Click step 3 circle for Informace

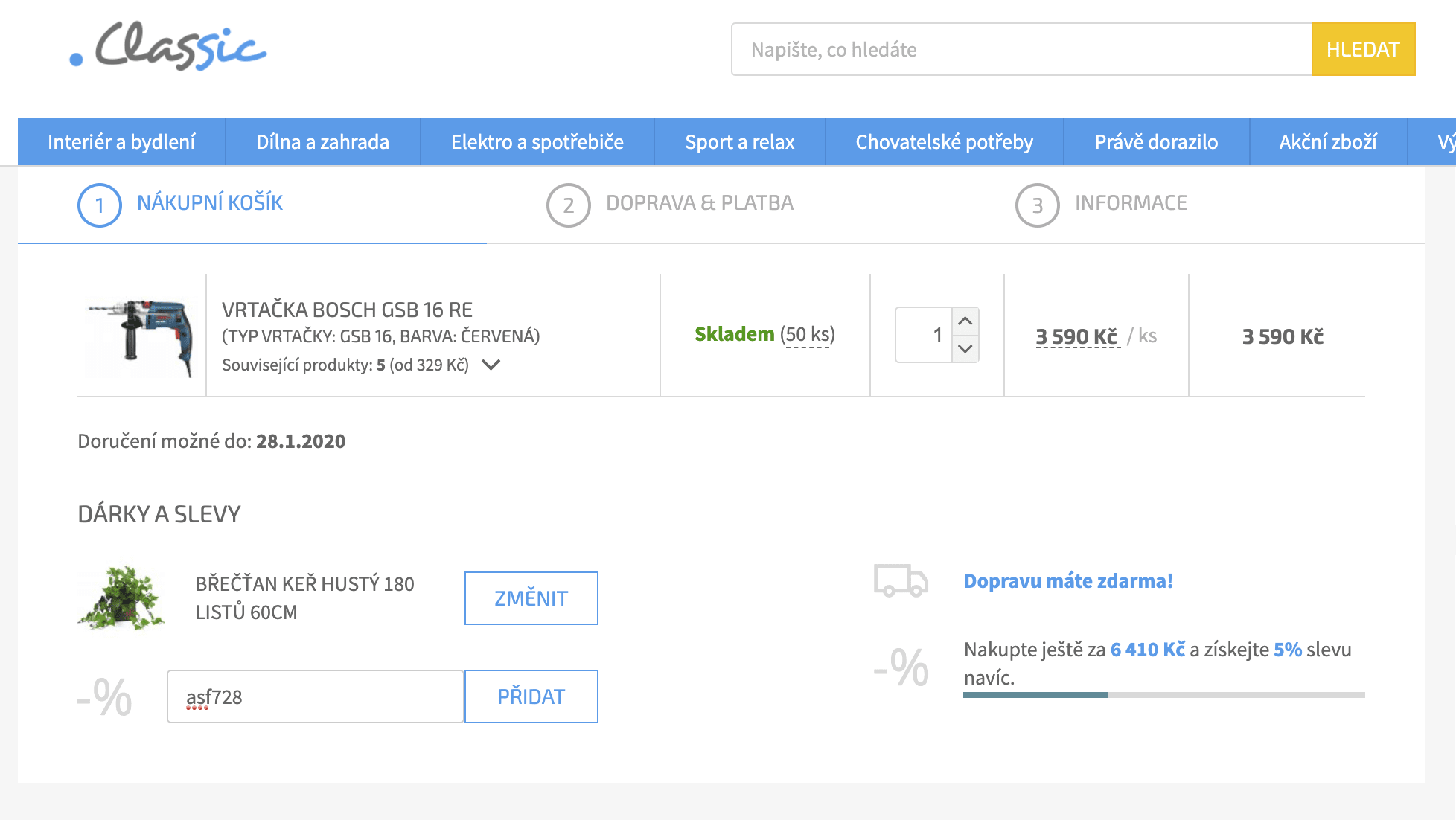point(1037,205)
